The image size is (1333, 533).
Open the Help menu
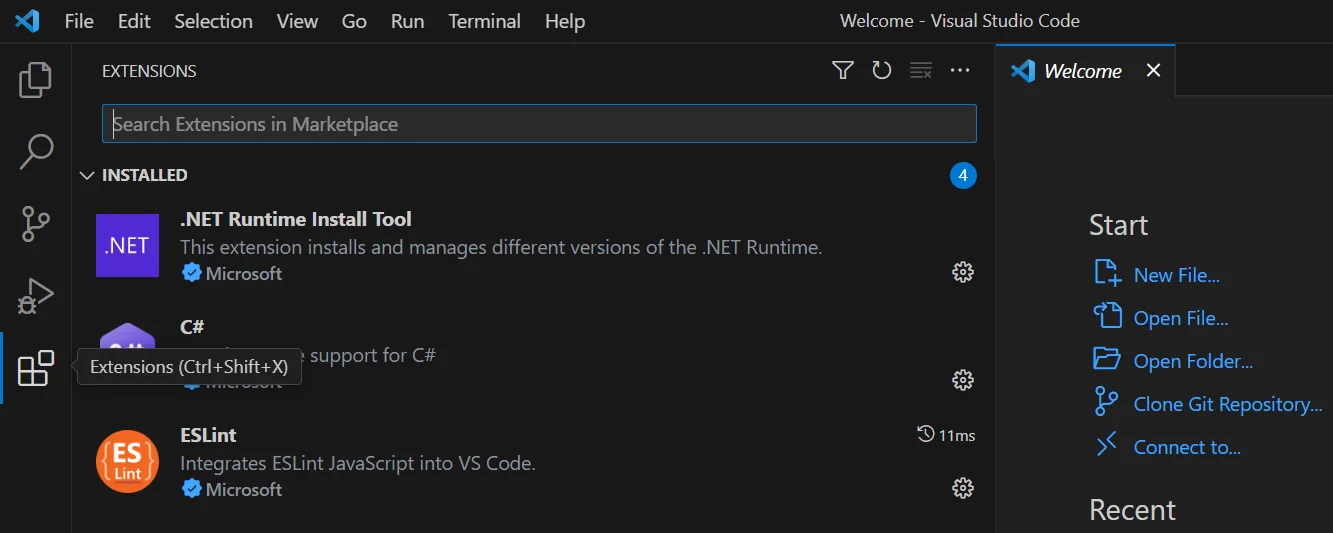click(565, 21)
